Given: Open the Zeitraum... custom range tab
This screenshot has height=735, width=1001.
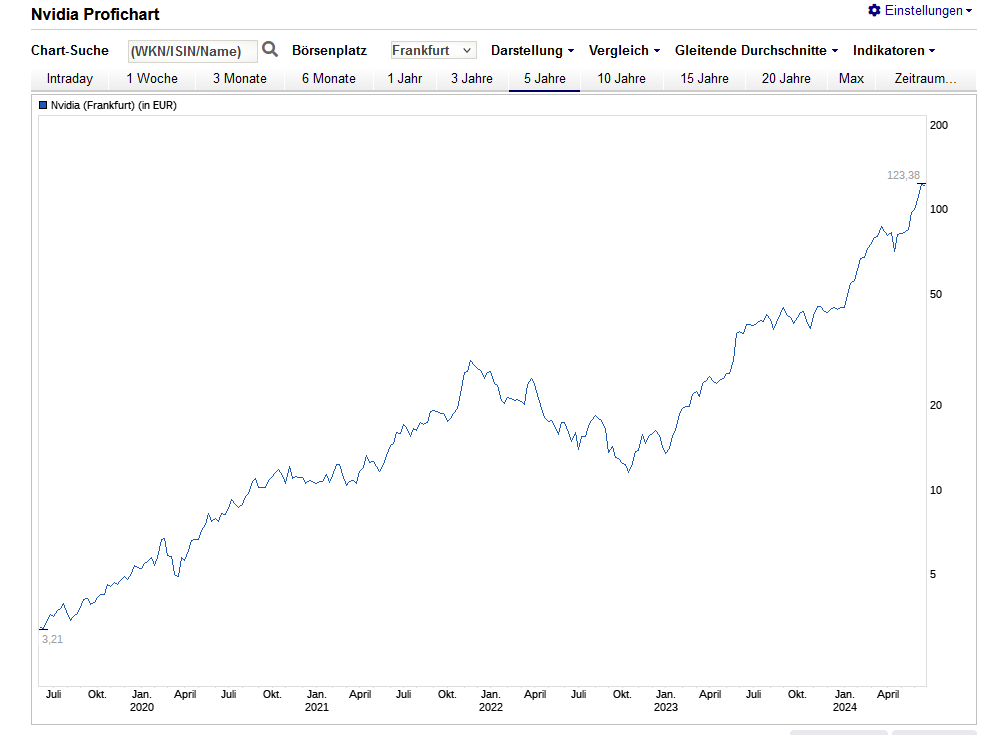Looking at the screenshot, I should 925,79.
